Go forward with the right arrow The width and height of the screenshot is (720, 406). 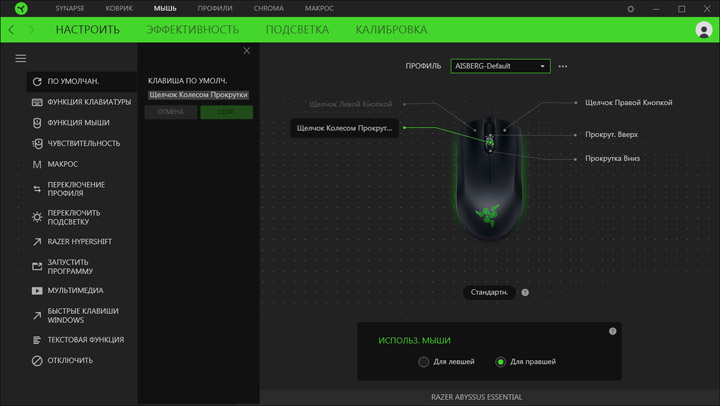click(31, 30)
